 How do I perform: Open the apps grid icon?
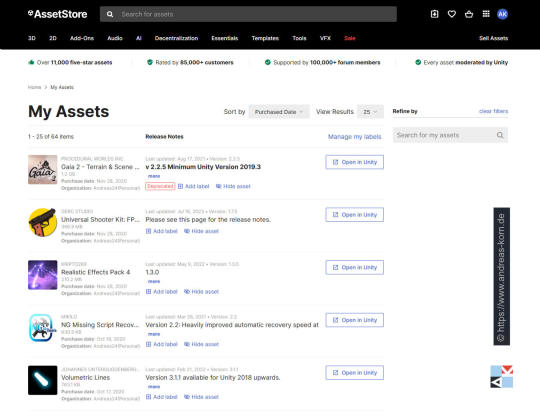tap(486, 14)
